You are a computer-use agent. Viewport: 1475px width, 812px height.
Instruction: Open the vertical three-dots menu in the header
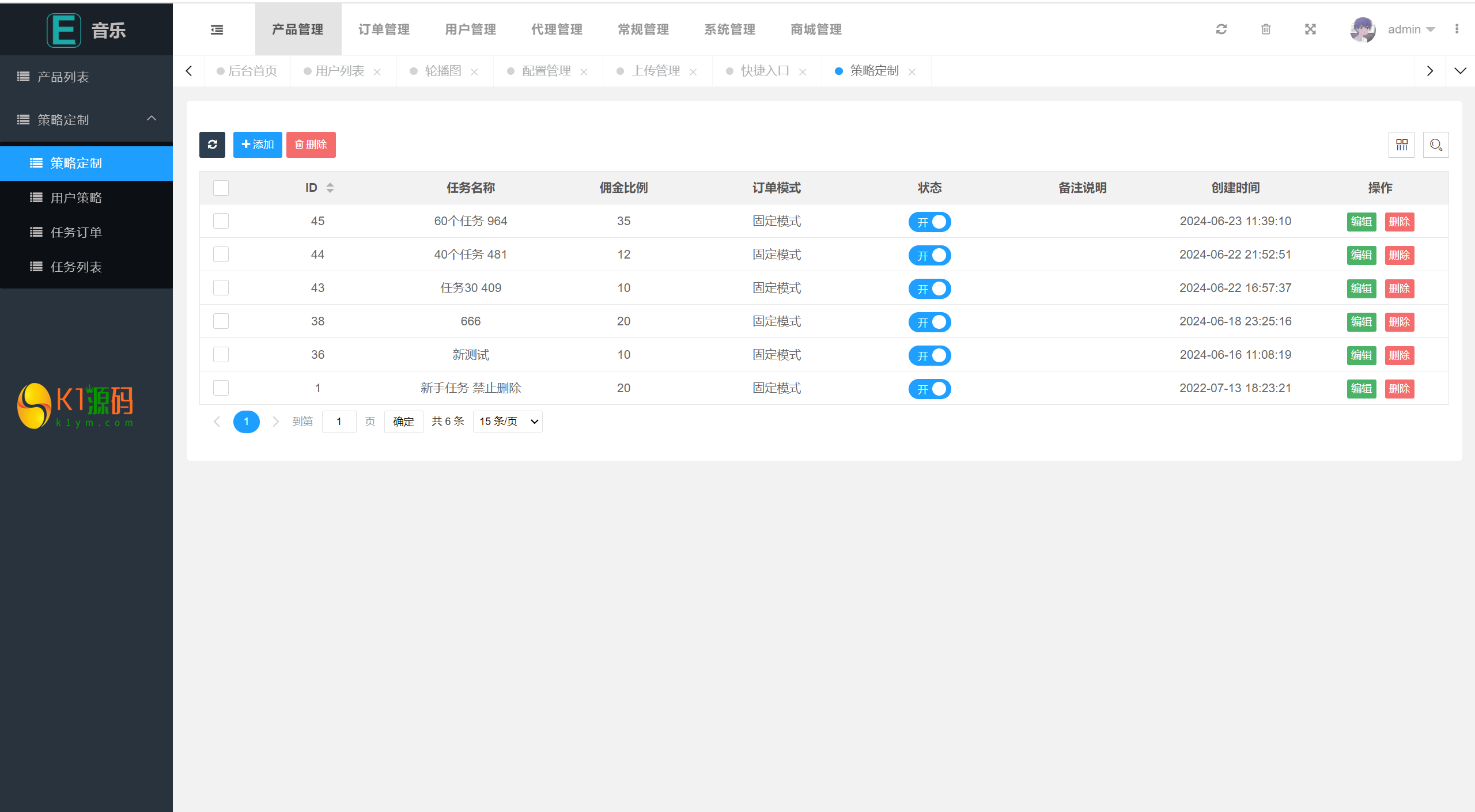click(1457, 29)
